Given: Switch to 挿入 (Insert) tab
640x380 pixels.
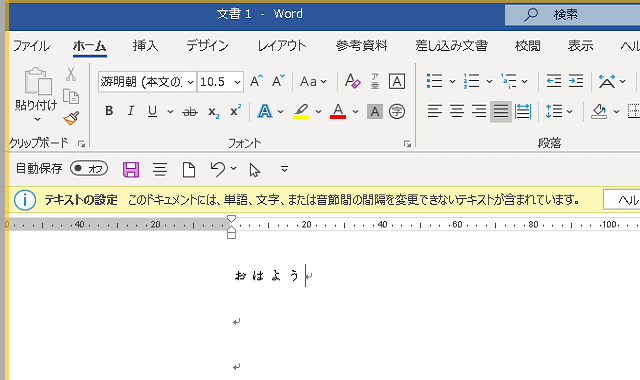Looking at the screenshot, I should pyautogui.click(x=145, y=46).
